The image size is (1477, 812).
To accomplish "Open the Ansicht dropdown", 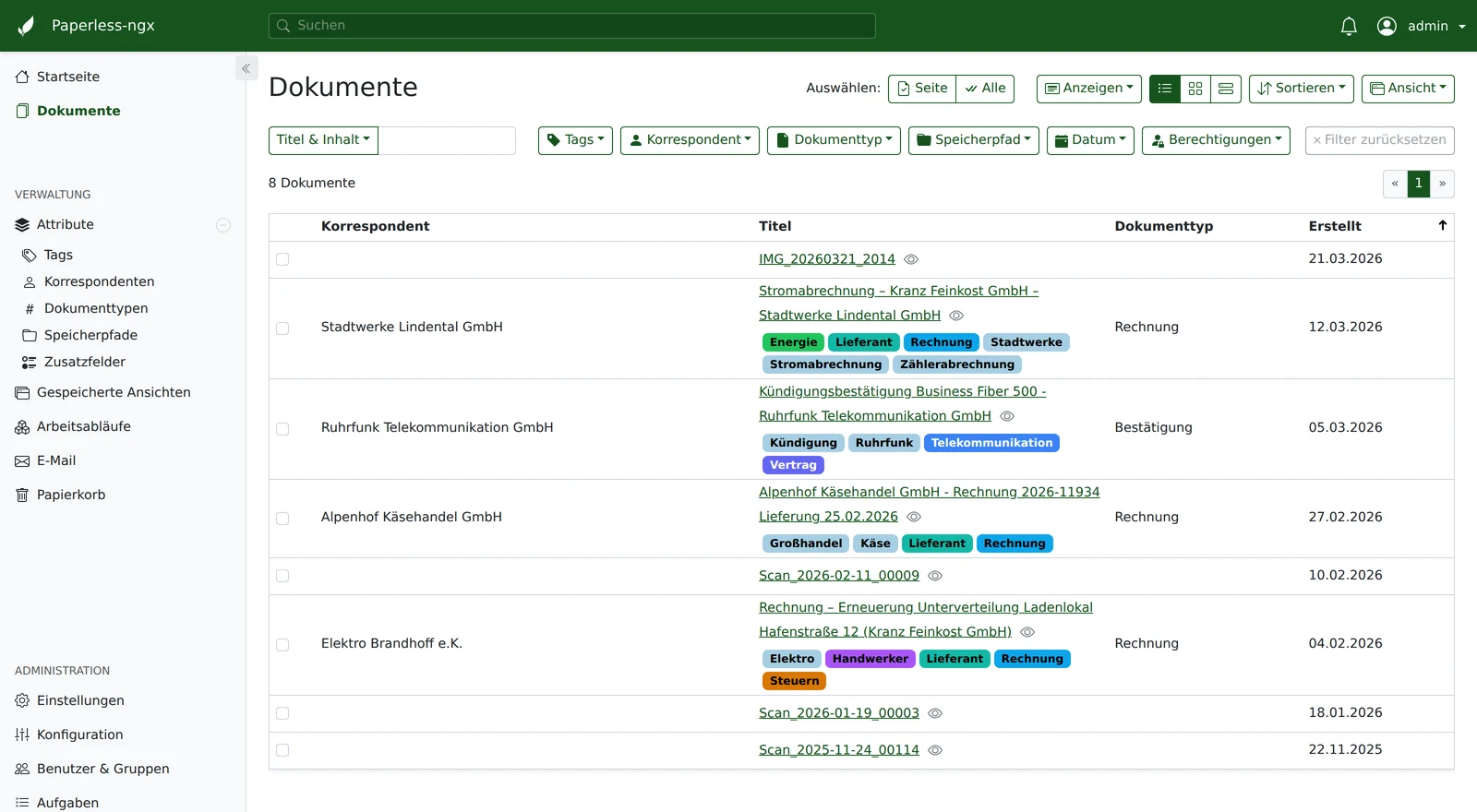I will tap(1408, 89).
